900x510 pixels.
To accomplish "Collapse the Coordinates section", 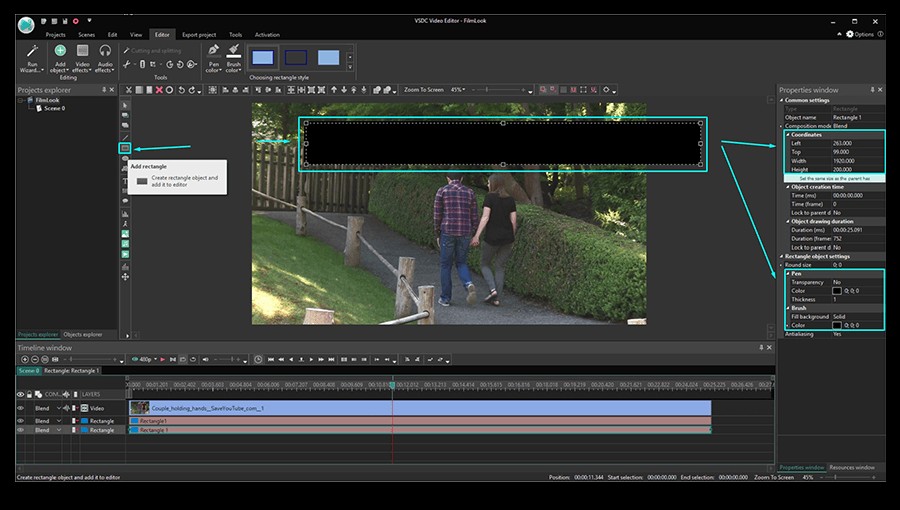I will pos(788,135).
